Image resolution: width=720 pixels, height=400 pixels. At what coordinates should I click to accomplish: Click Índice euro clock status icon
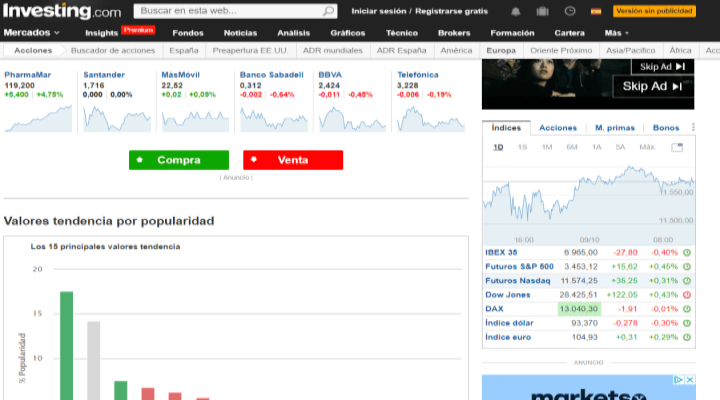(687, 337)
